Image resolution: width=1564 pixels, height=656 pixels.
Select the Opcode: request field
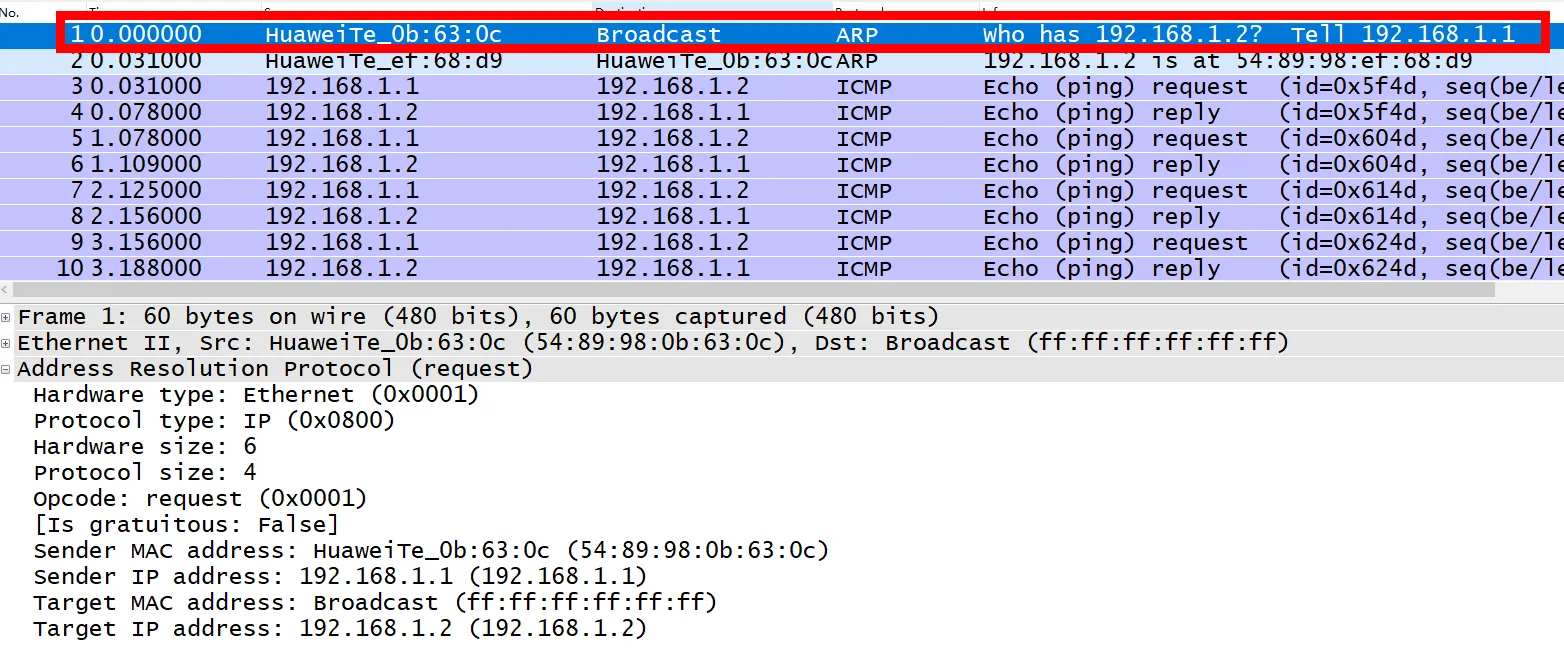200,499
